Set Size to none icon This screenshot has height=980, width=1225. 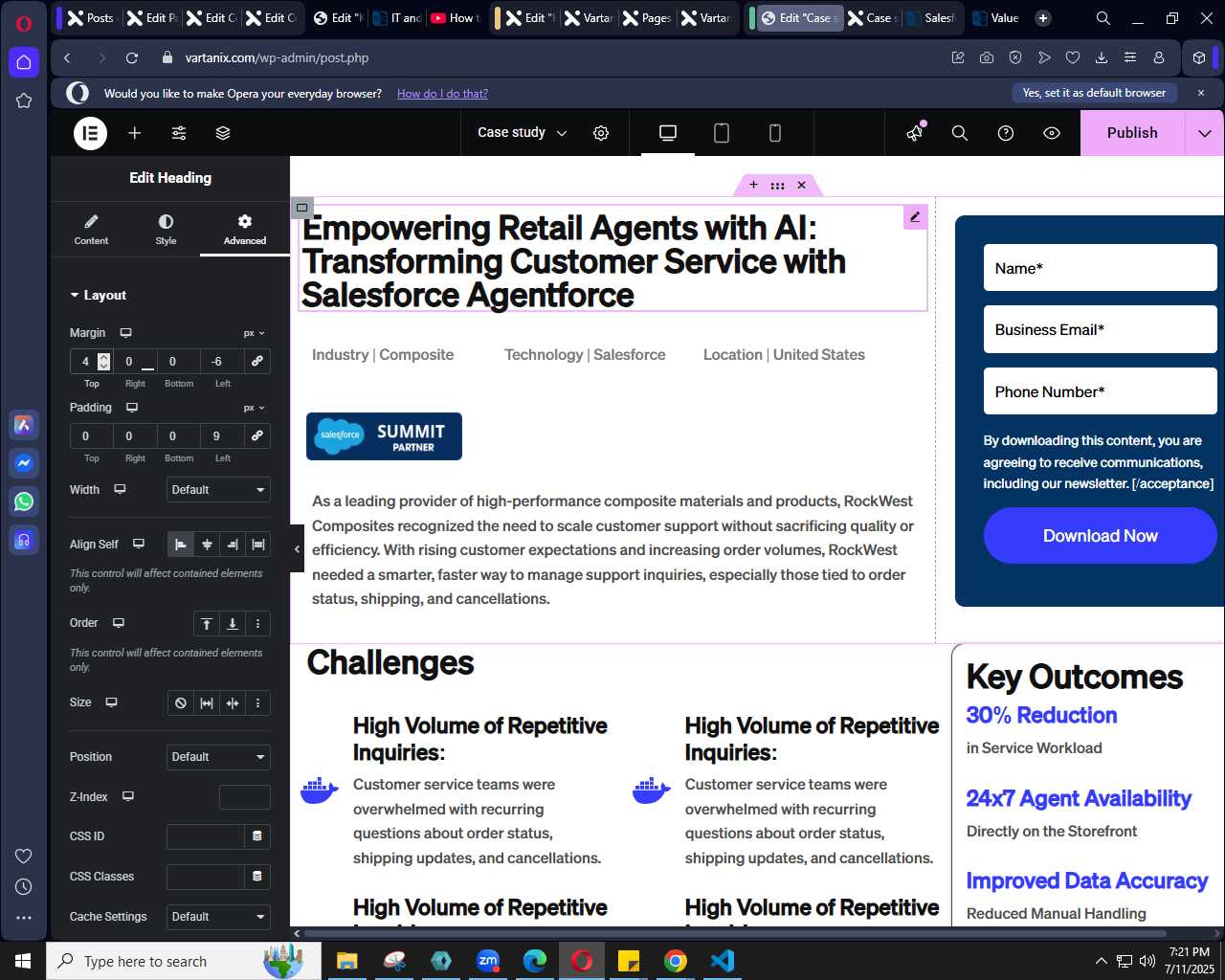point(181,703)
